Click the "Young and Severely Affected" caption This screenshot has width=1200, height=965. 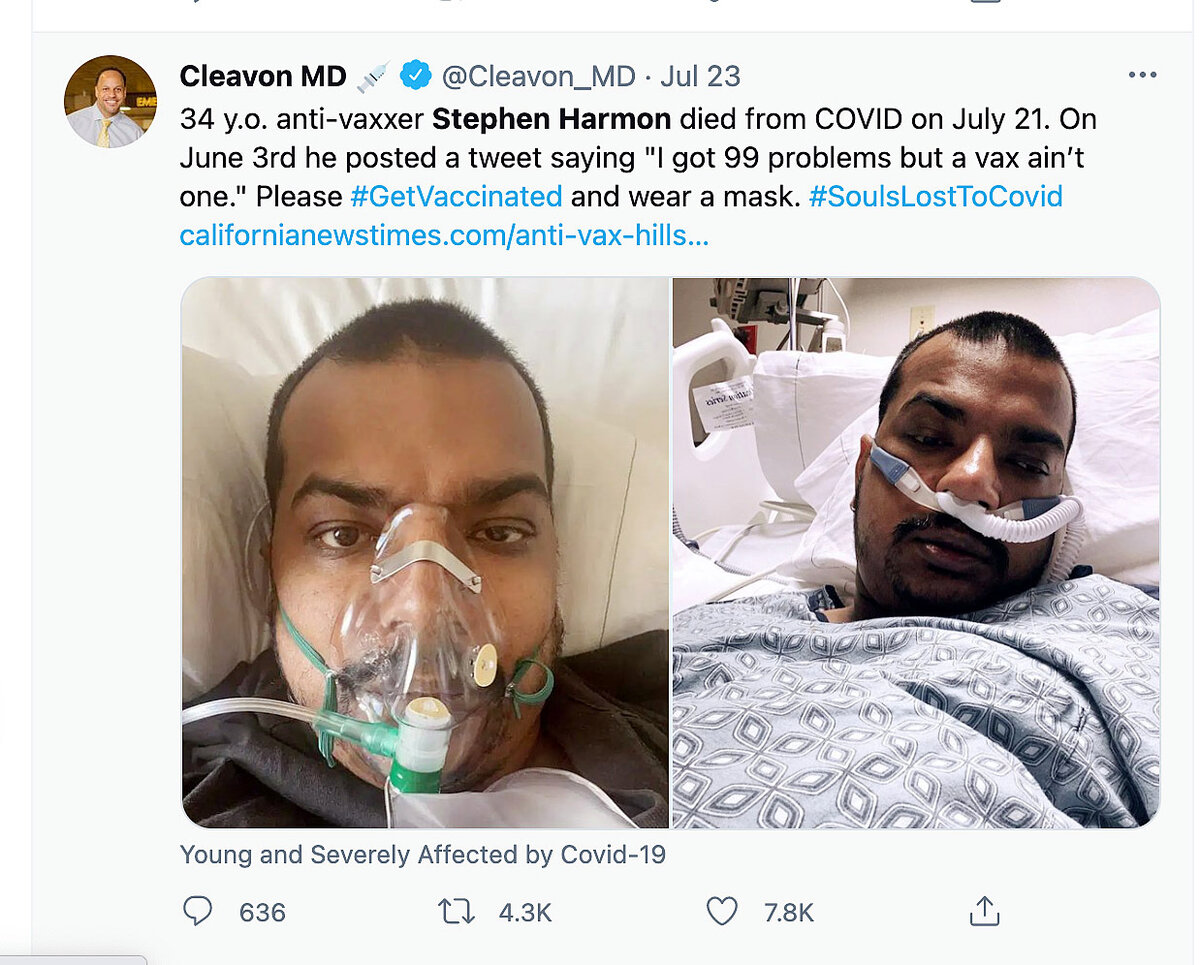[x=422, y=855]
